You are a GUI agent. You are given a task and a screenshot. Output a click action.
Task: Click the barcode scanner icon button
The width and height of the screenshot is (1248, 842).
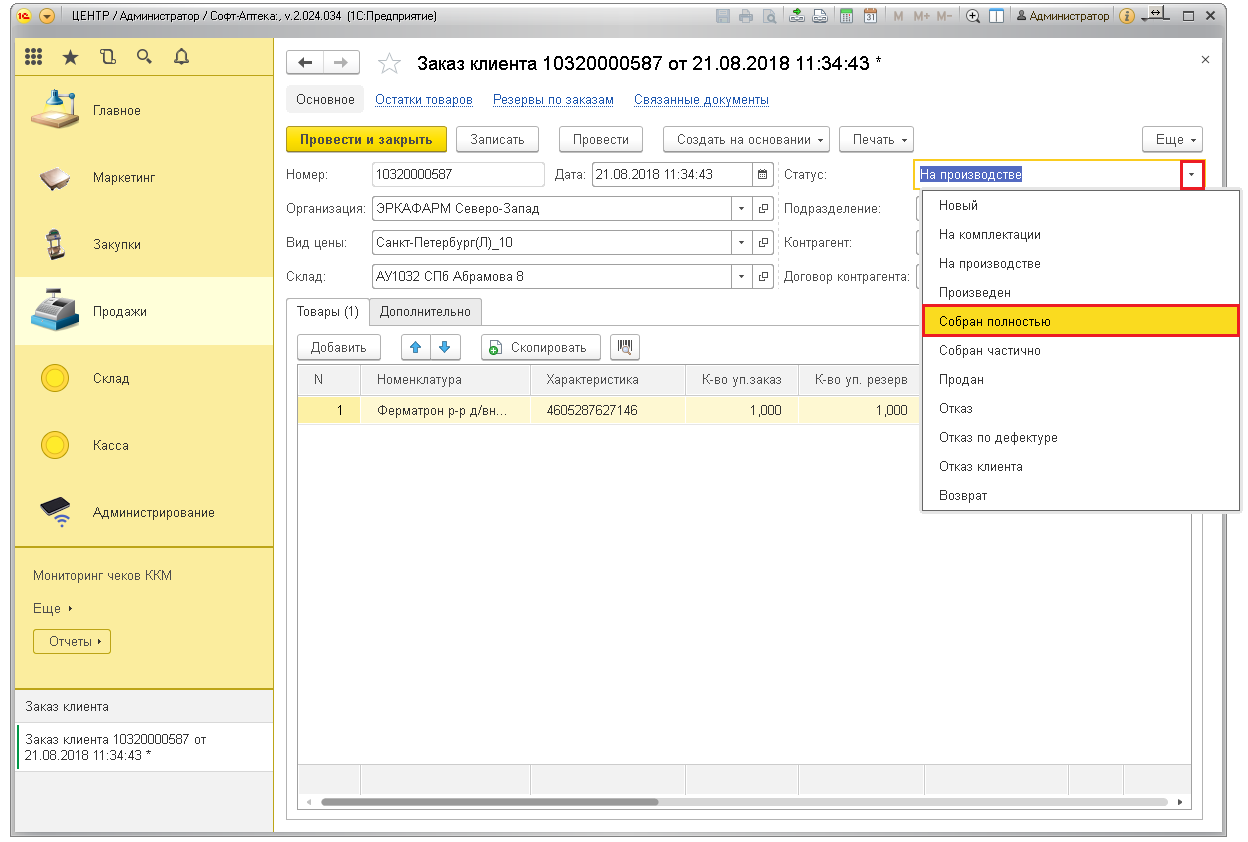pos(624,347)
